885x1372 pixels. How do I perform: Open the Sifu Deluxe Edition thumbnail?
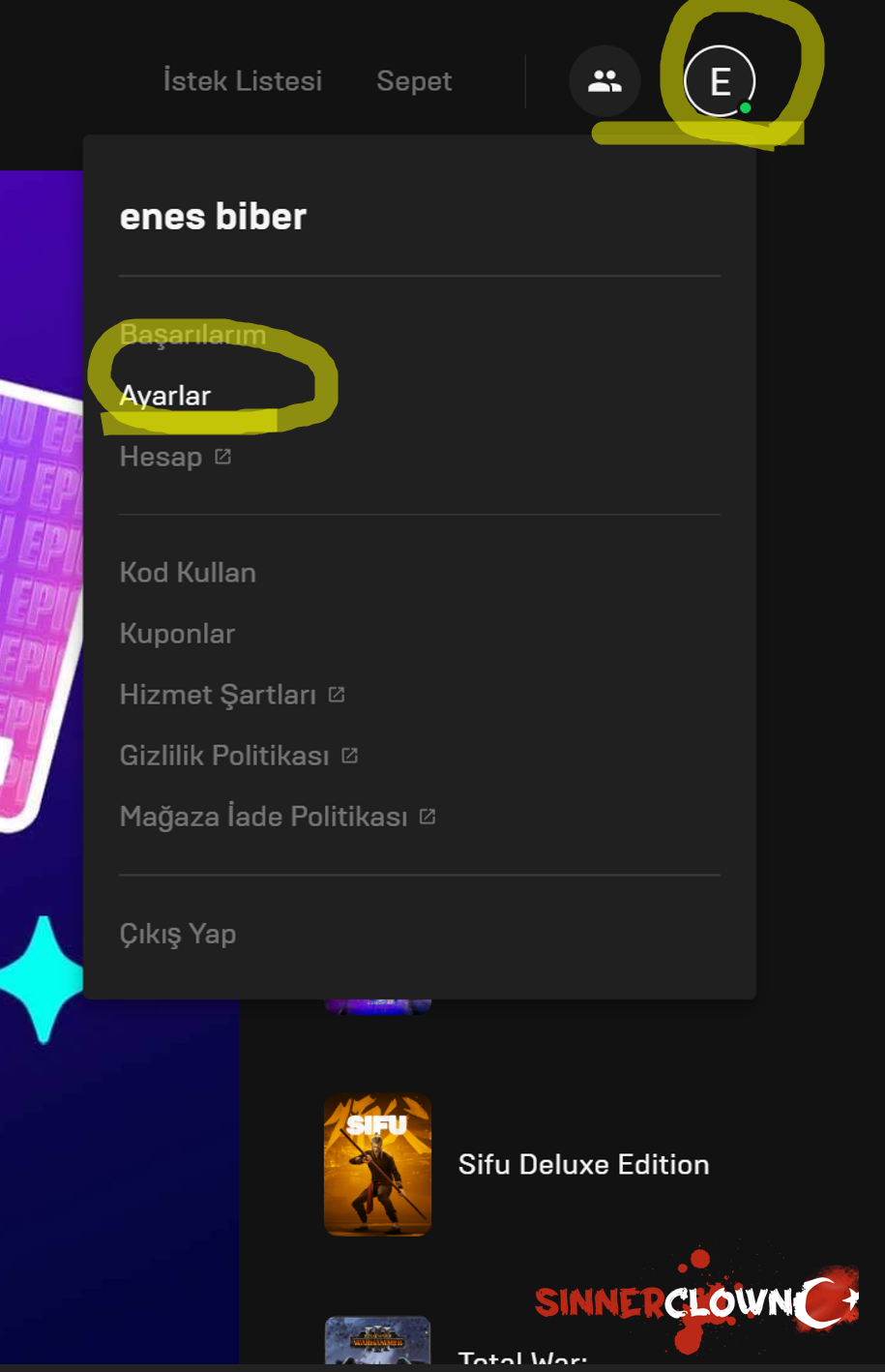[377, 1165]
